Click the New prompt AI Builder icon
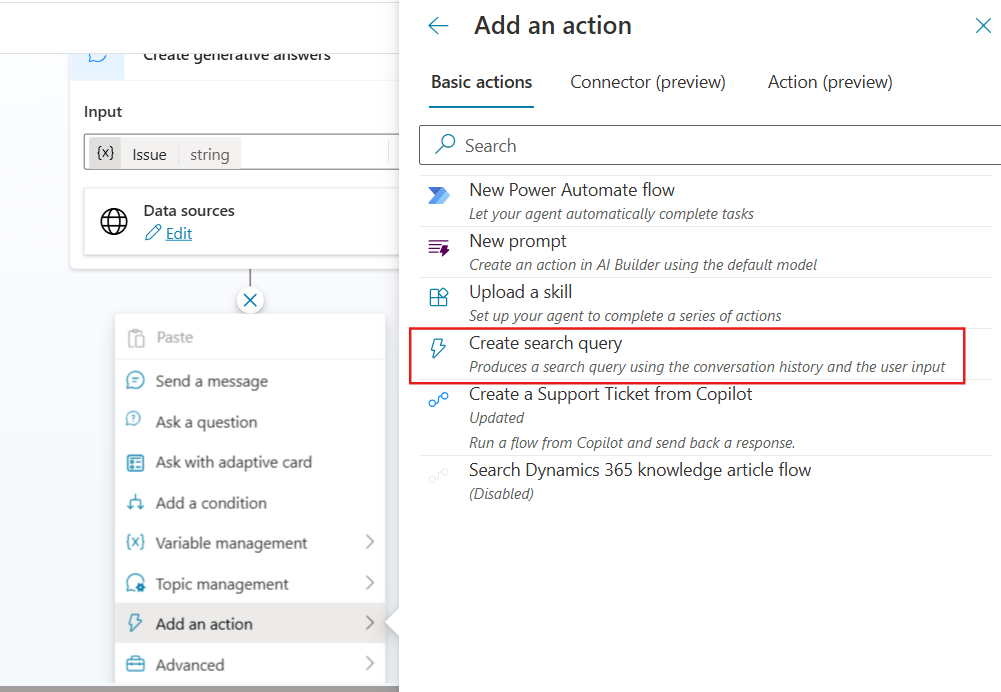 pyautogui.click(x=438, y=248)
